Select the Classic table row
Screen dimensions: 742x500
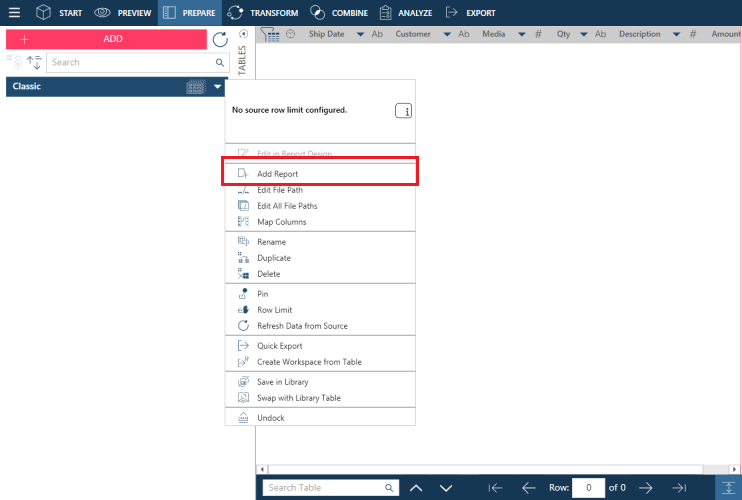(x=115, y=87)
